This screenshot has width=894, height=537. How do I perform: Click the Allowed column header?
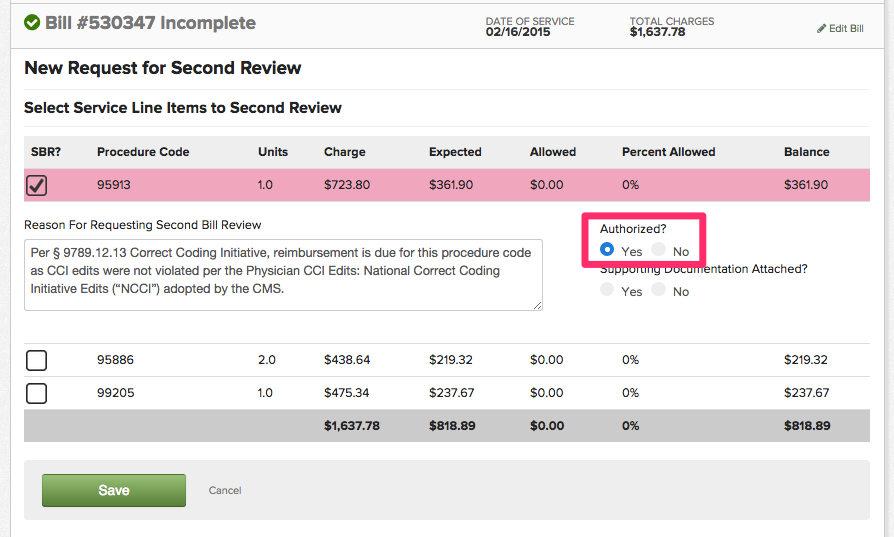point(553,152)
